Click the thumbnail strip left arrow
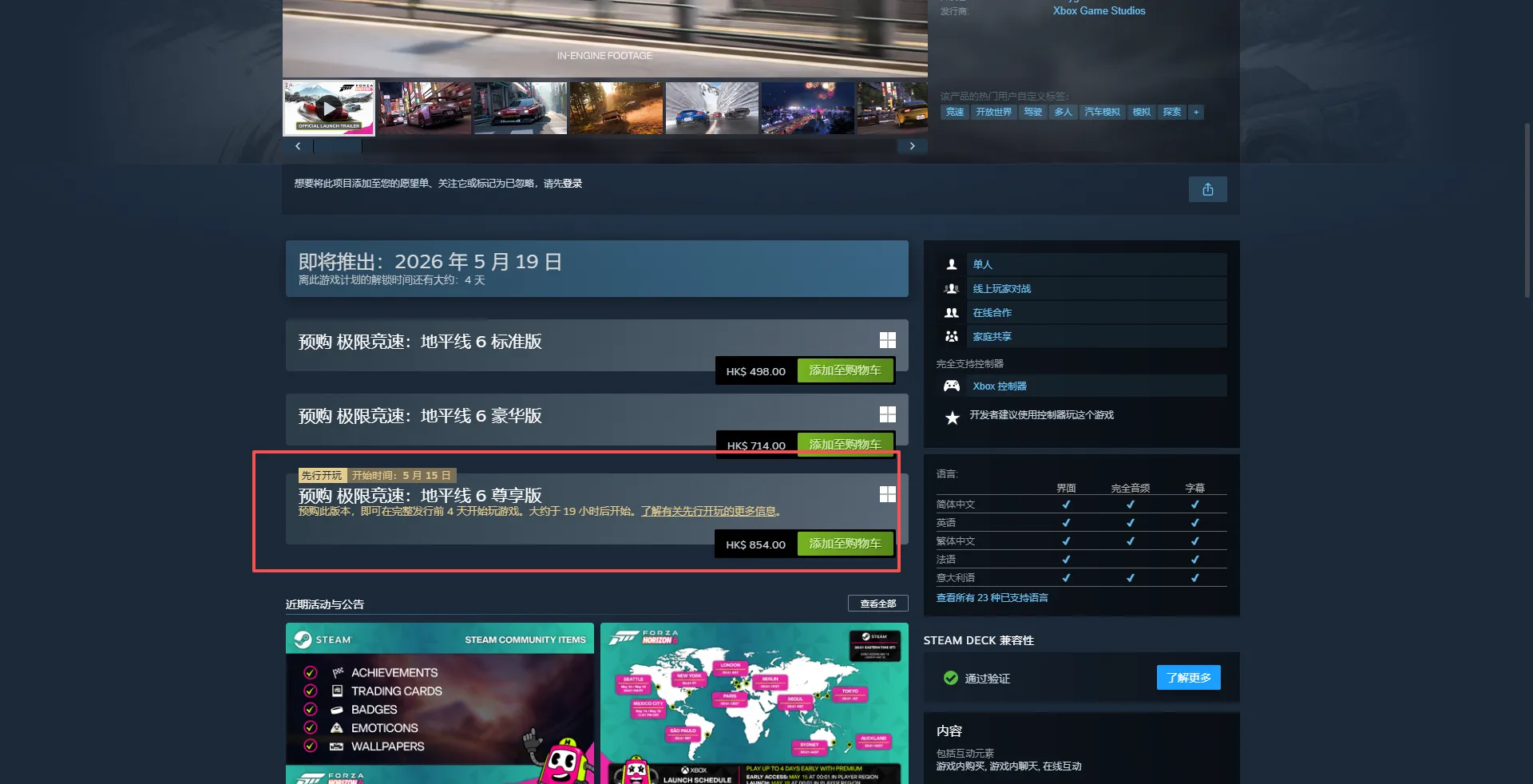1533x784 pixels. (298, 146)
